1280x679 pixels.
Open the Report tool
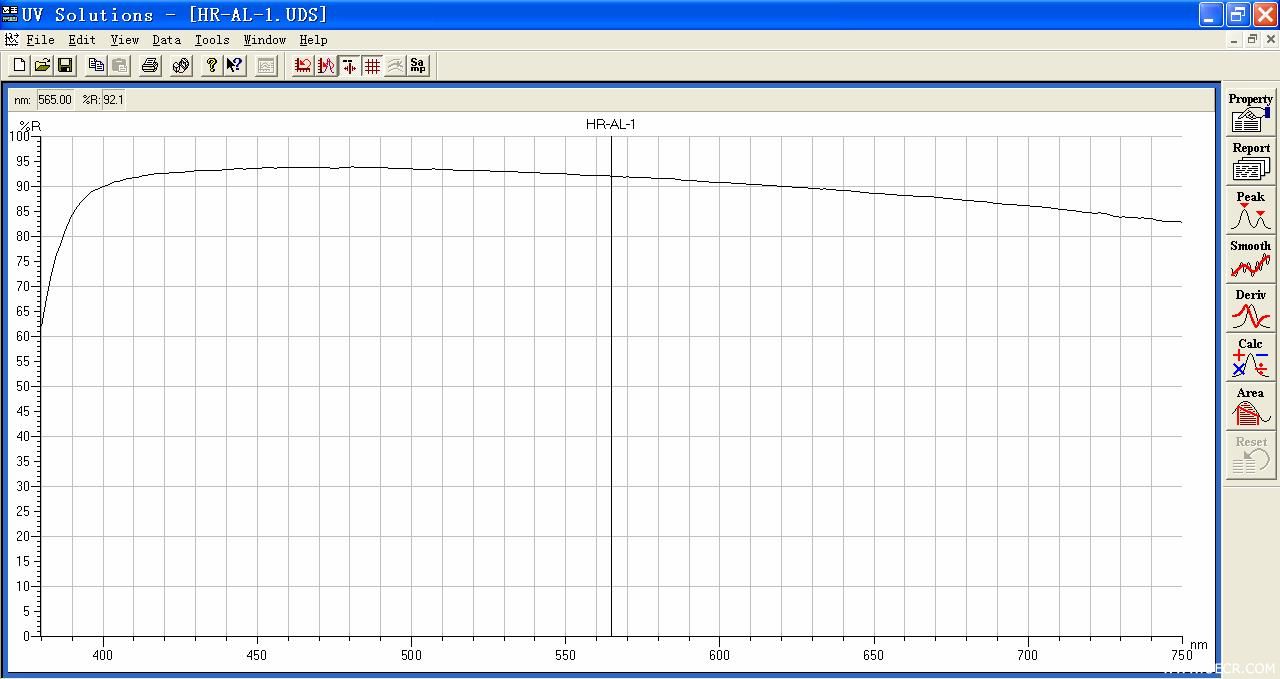pyautogui.click(x=1250, y=161)
